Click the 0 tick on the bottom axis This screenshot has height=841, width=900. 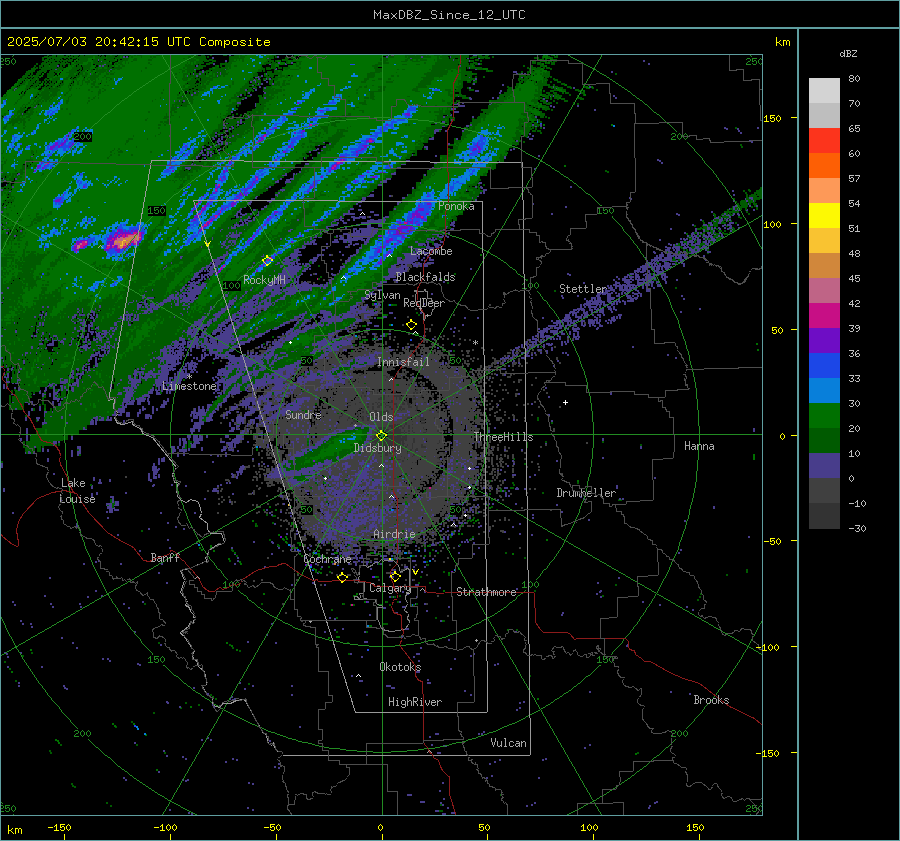pyautogui.click(x=380, y=828)
